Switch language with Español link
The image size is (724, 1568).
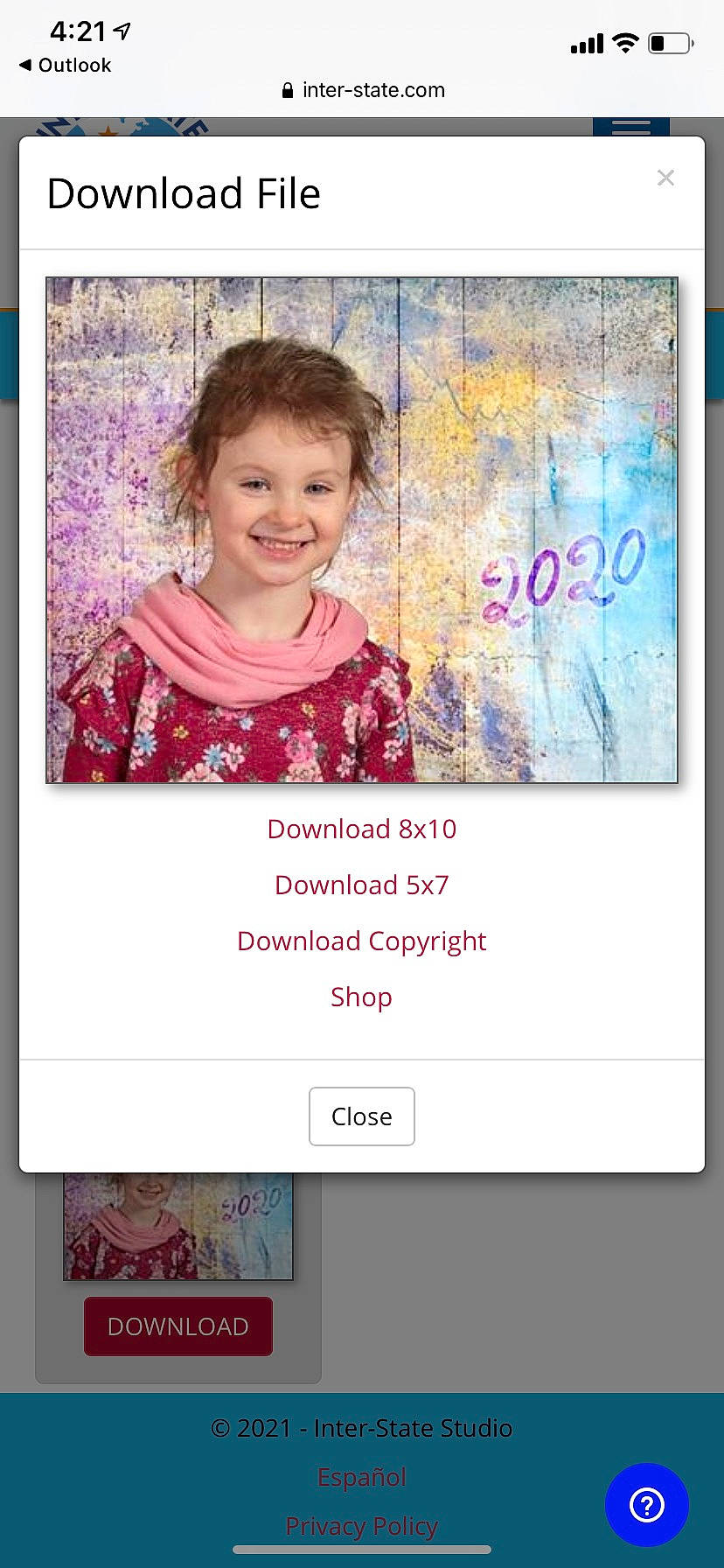point(362,1477)
